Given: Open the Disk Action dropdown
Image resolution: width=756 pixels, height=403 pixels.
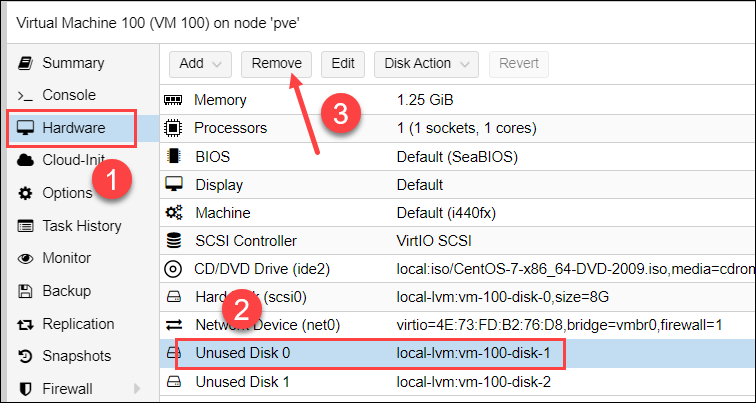Looking at the screenshot, I should pos(426,64).
